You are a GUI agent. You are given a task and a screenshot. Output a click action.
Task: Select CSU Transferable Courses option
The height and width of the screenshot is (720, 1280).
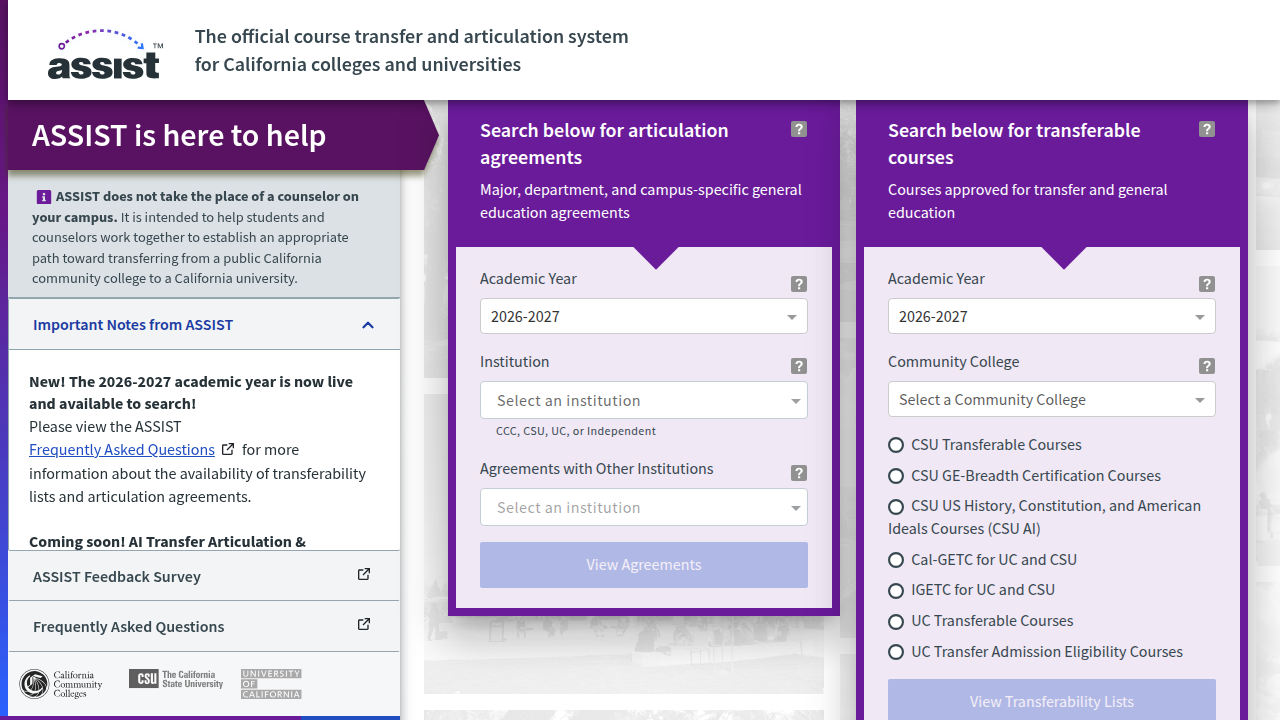click(896, 445)
